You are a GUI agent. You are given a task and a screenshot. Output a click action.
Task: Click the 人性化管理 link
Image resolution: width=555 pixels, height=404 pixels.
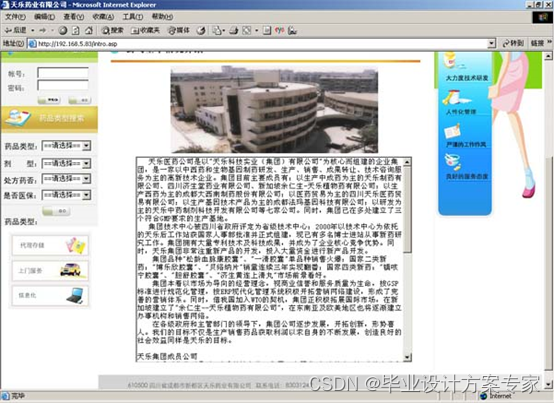[461, 112]
